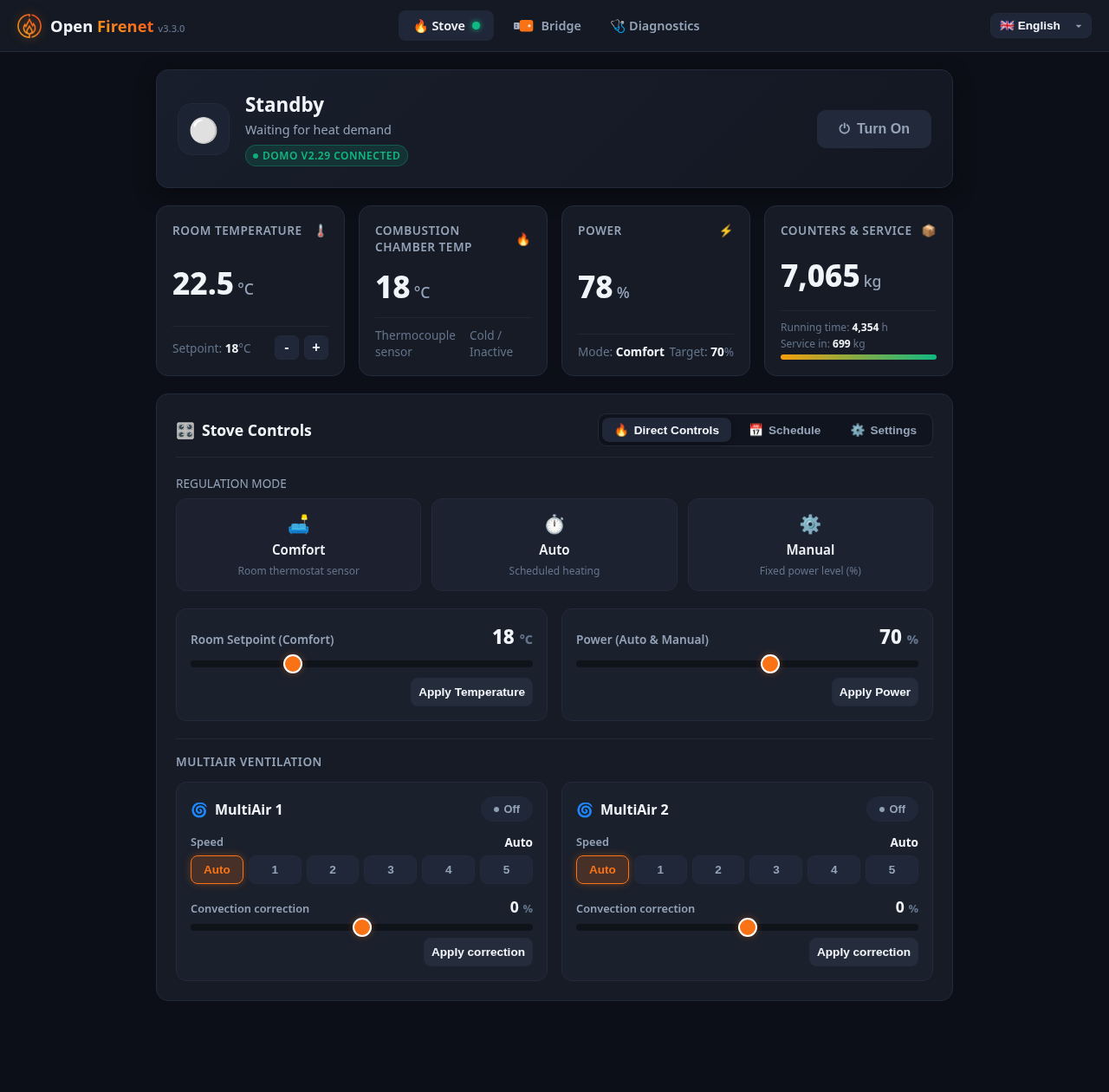Click the lightning bolt icon on Power card
This screenshot has height=1092, width=1109.
pos(726,231)
